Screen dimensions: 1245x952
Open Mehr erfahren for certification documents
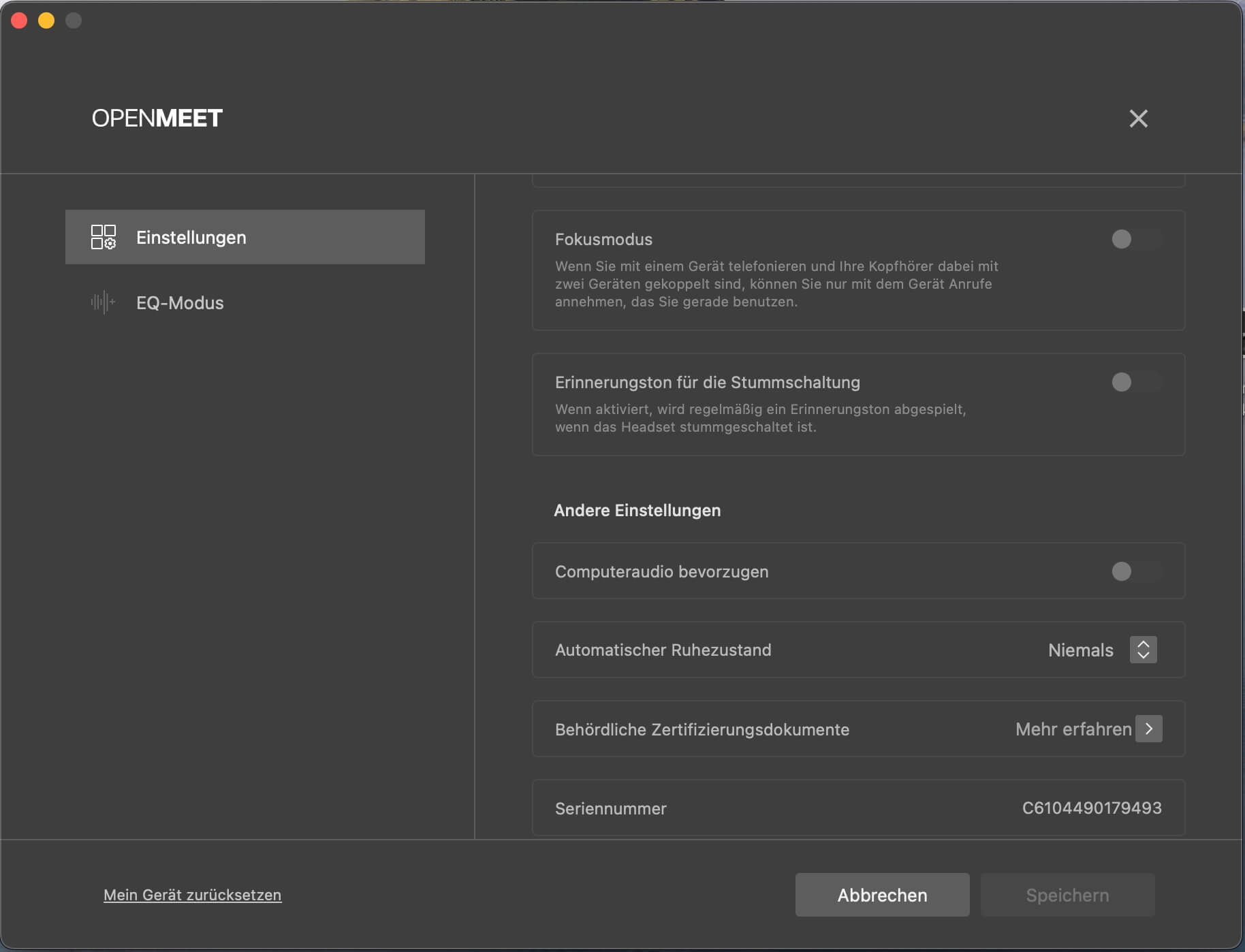(1073, 729)
